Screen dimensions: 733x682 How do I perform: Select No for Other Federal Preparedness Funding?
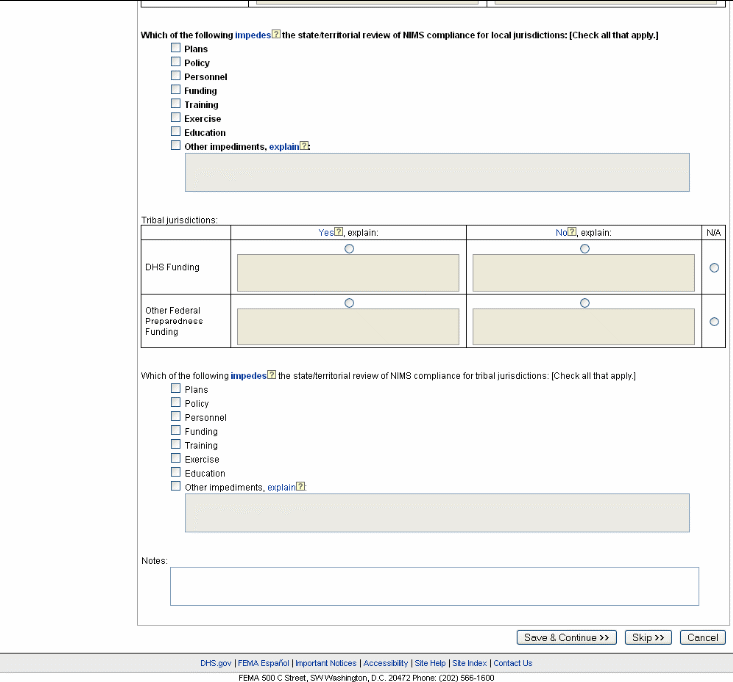click(584, 302)
